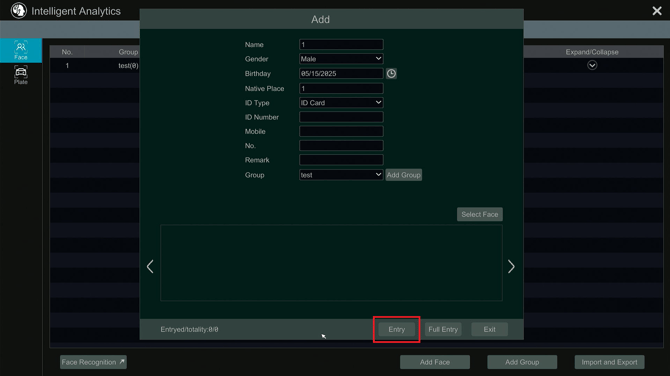Click the empty face preview area
Image resolution: width=670 pixels, height=376 pixels.
tap(331, 263)
